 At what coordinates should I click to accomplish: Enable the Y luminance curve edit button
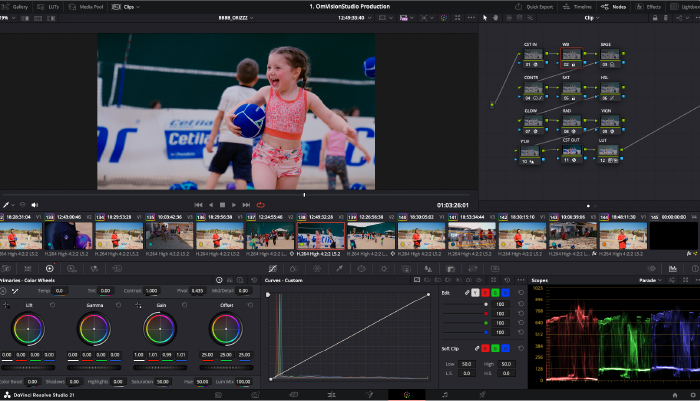tap(475, 293)
